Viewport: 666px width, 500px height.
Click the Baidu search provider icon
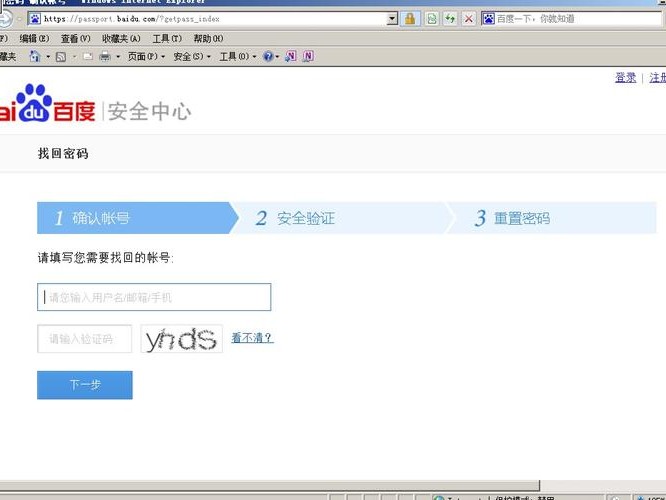click(489, 19)
